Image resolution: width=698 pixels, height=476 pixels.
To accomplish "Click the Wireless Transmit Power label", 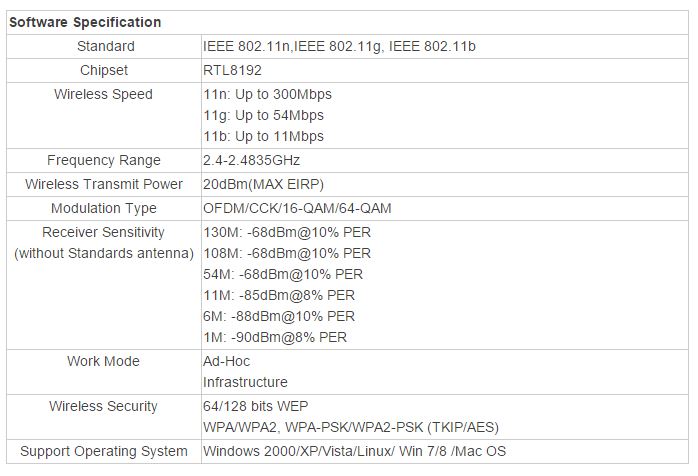I will (104, 184).
